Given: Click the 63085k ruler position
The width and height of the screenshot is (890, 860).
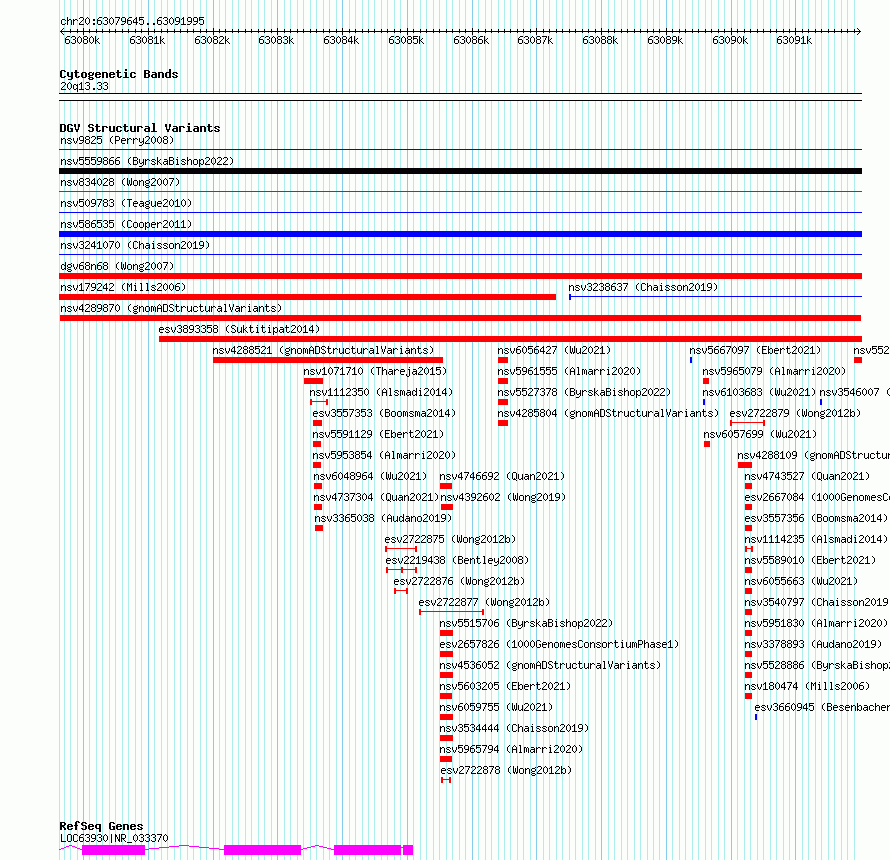Looking at the screenshot, I should point(406,40).
